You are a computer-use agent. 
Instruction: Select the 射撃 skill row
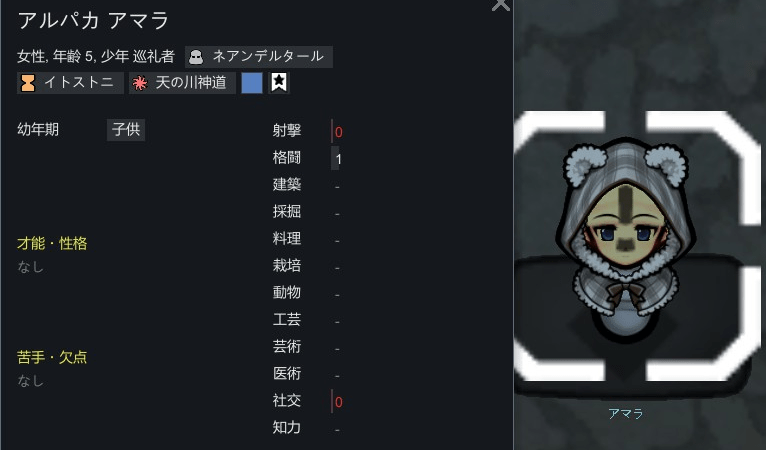point(308,131)
